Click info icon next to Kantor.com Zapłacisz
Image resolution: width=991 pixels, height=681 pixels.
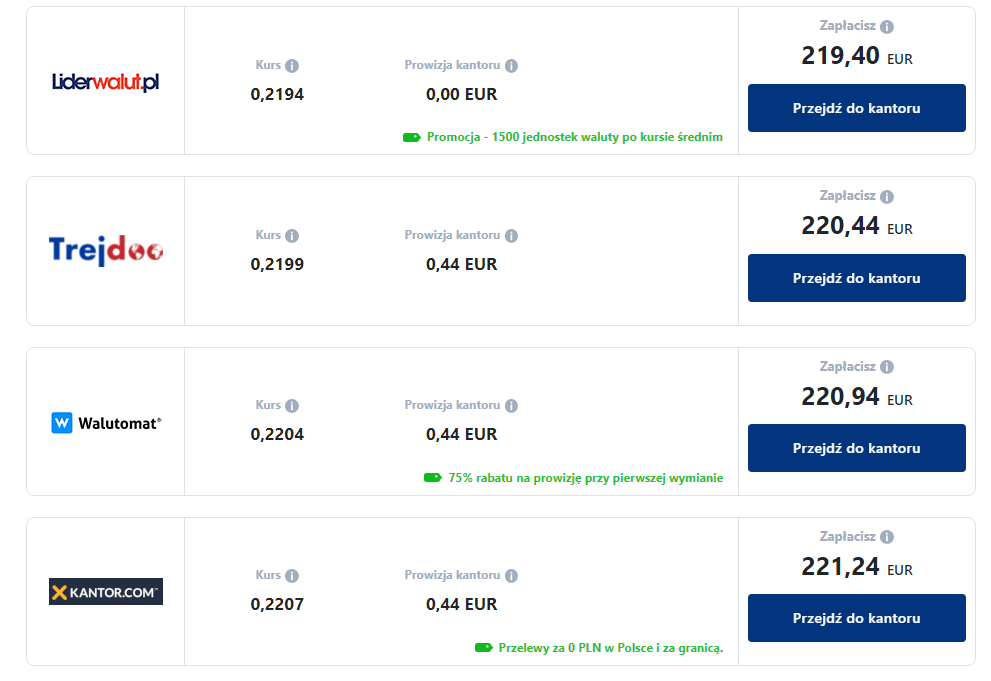[887, 537]
